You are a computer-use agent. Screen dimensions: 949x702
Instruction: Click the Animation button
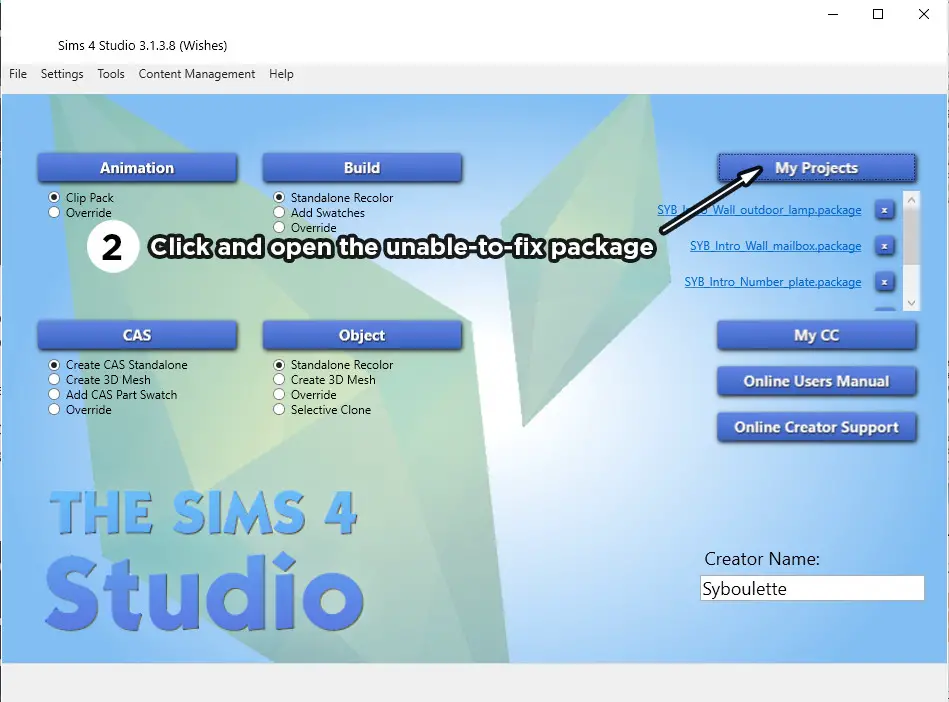click(137, 168)
